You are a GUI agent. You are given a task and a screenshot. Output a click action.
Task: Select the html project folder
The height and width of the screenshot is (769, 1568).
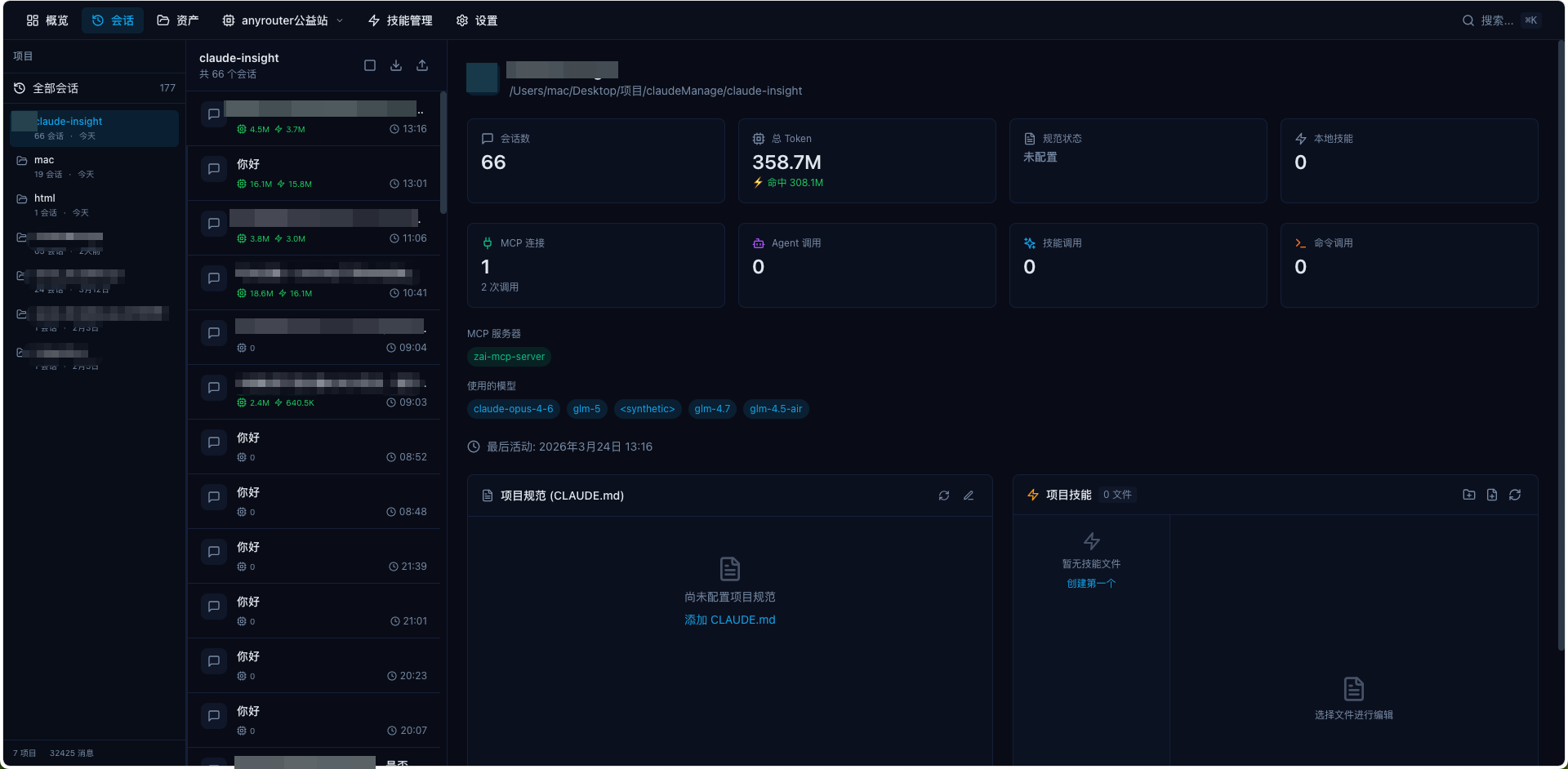pos(95,205)
